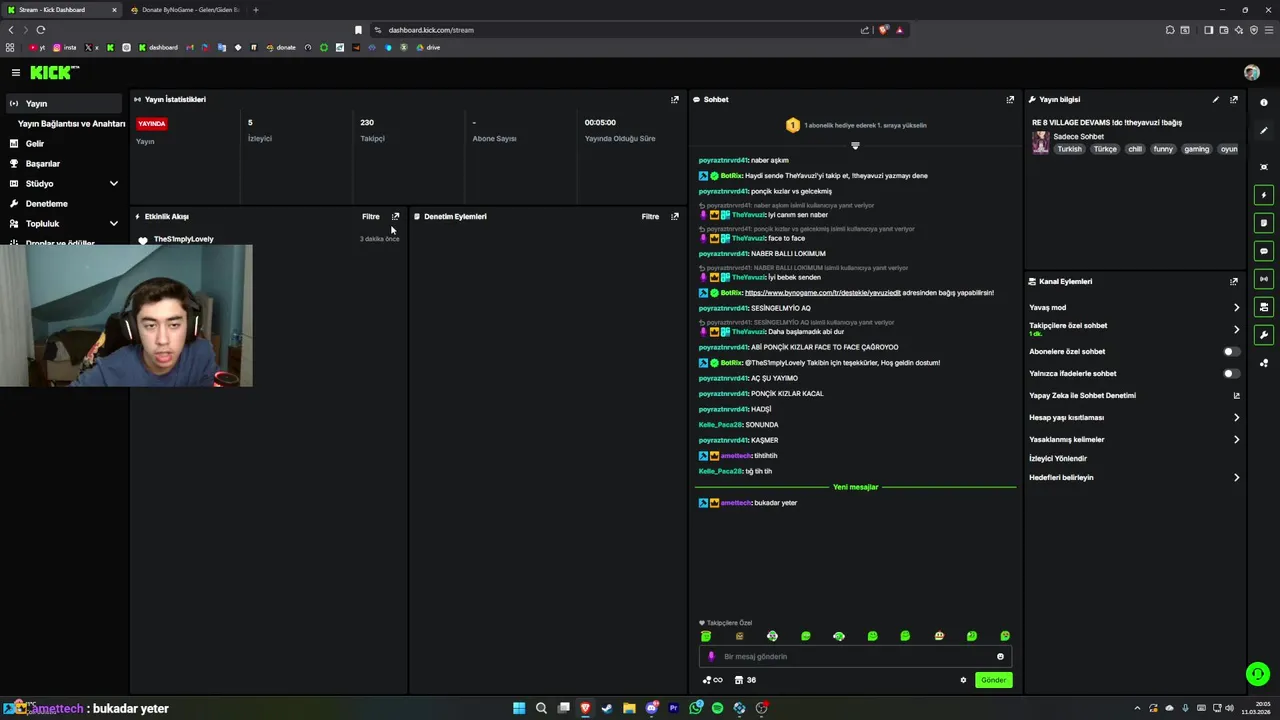Expand the Stüdyo sidebar section
The height and width of the screenshot is (720, 1280).
[x=113, y=184]
